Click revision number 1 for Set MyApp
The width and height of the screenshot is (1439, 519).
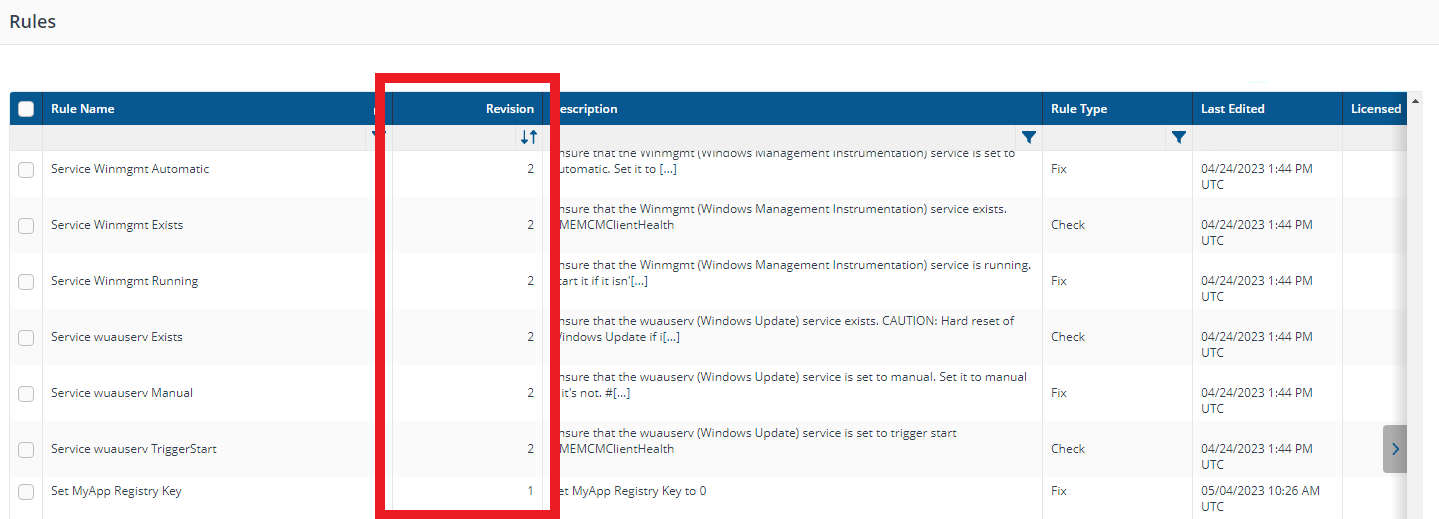pos(530,491)
